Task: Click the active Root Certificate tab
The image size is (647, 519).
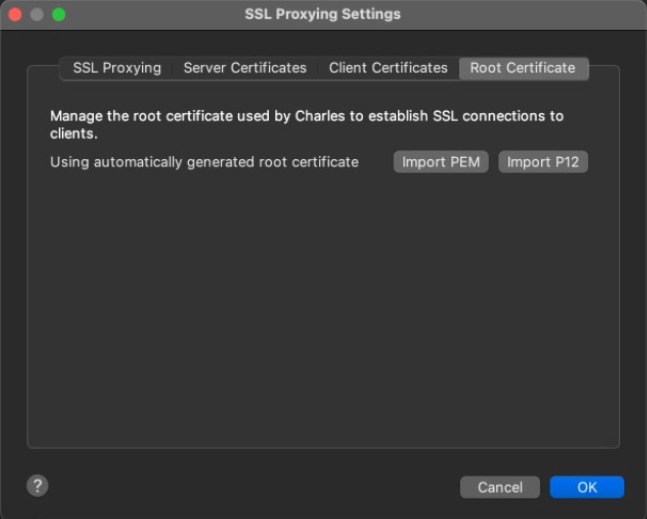Action: click(523, 68)
